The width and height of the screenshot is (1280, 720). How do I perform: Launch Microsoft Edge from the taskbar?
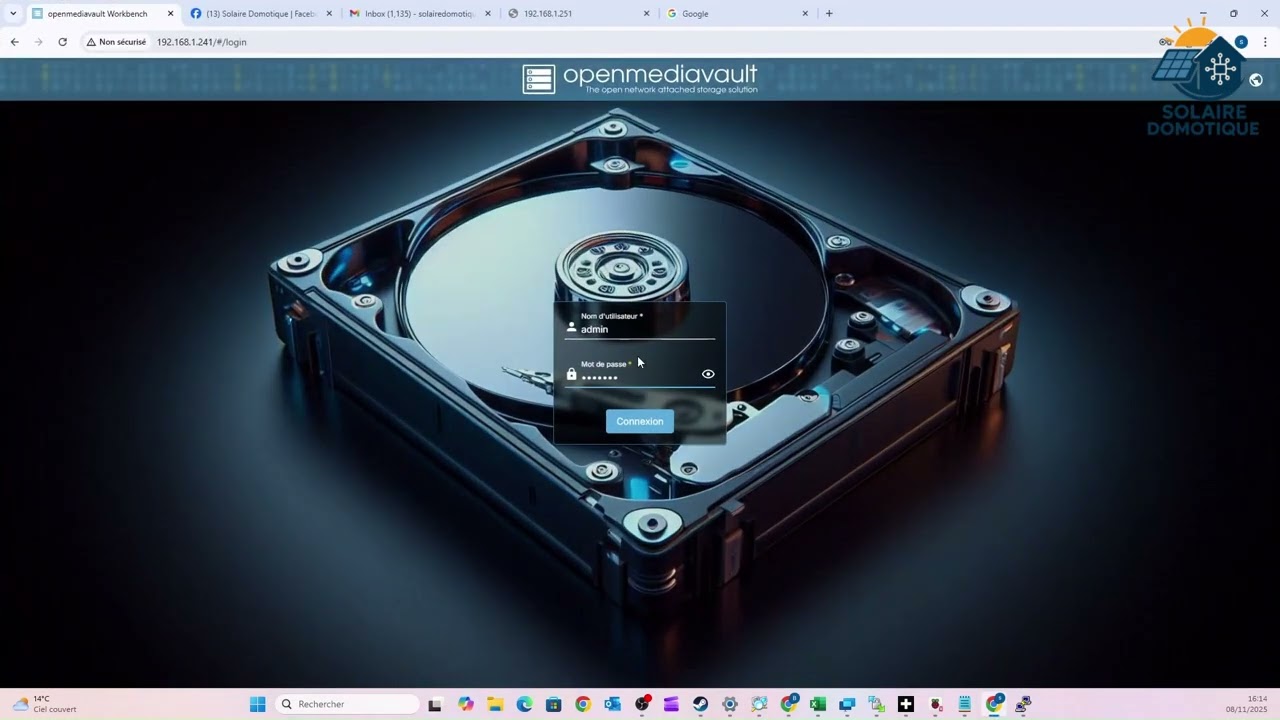point(524,704)
